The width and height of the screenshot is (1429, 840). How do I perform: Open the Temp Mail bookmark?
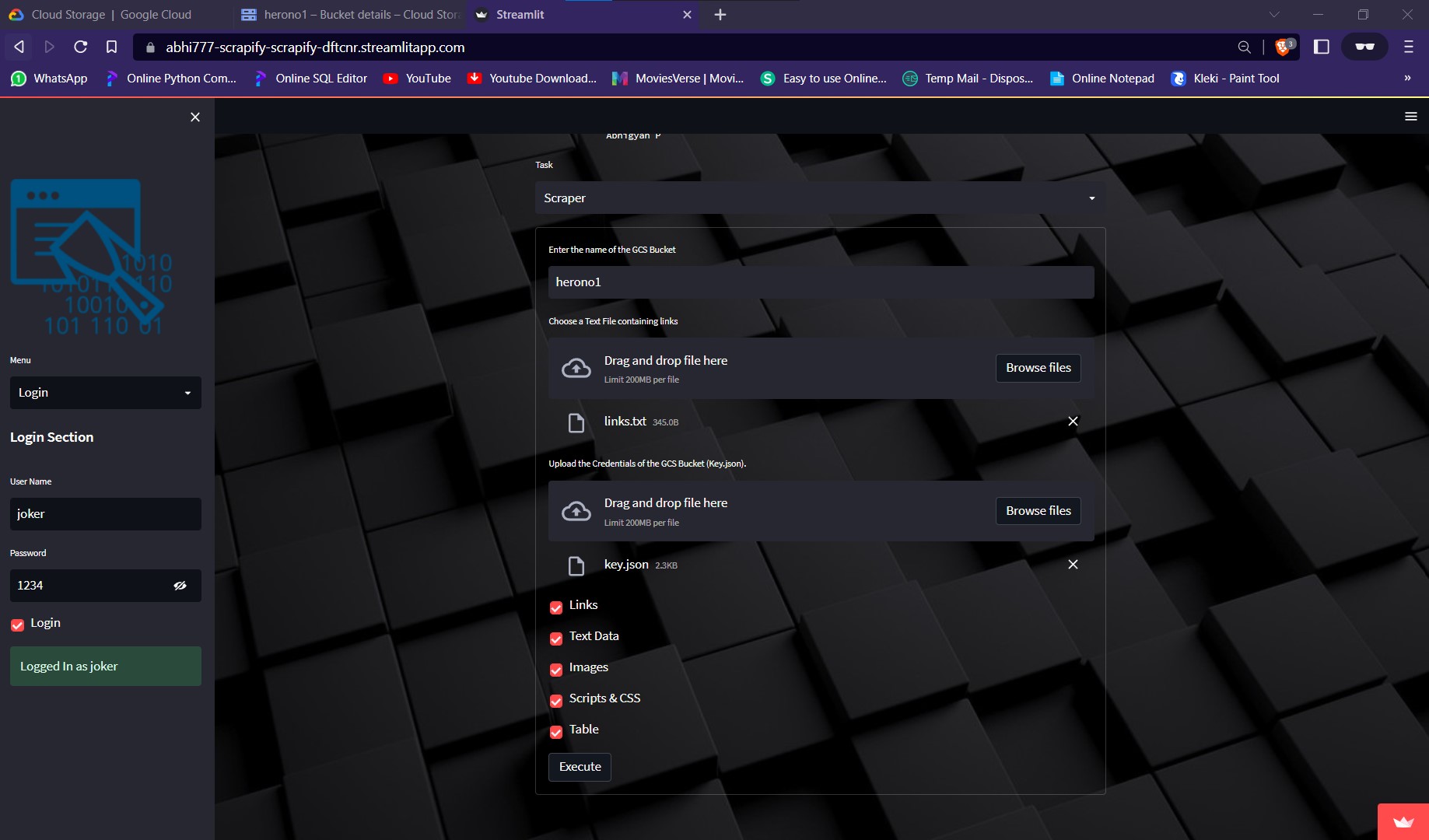[x=968, y=79]
